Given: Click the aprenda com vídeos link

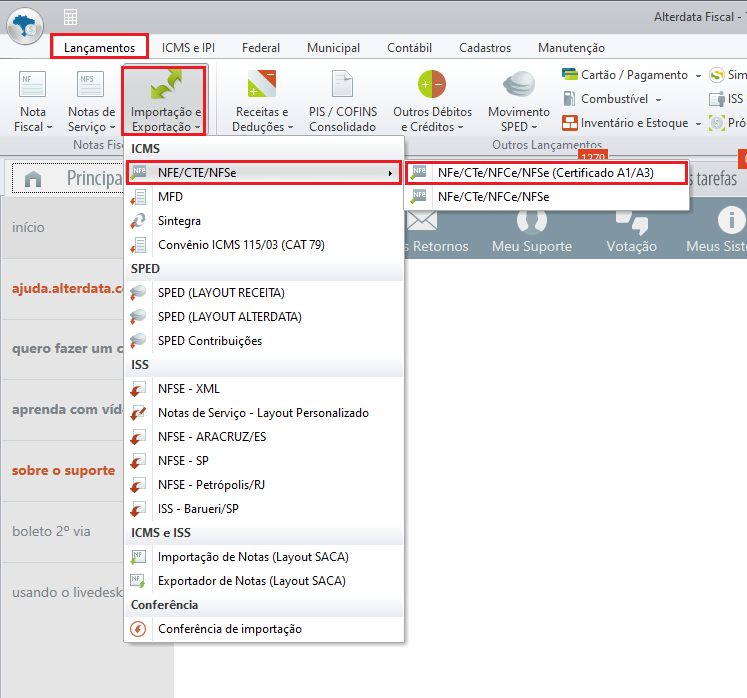Looking at the screenshot, I should 67,410.
